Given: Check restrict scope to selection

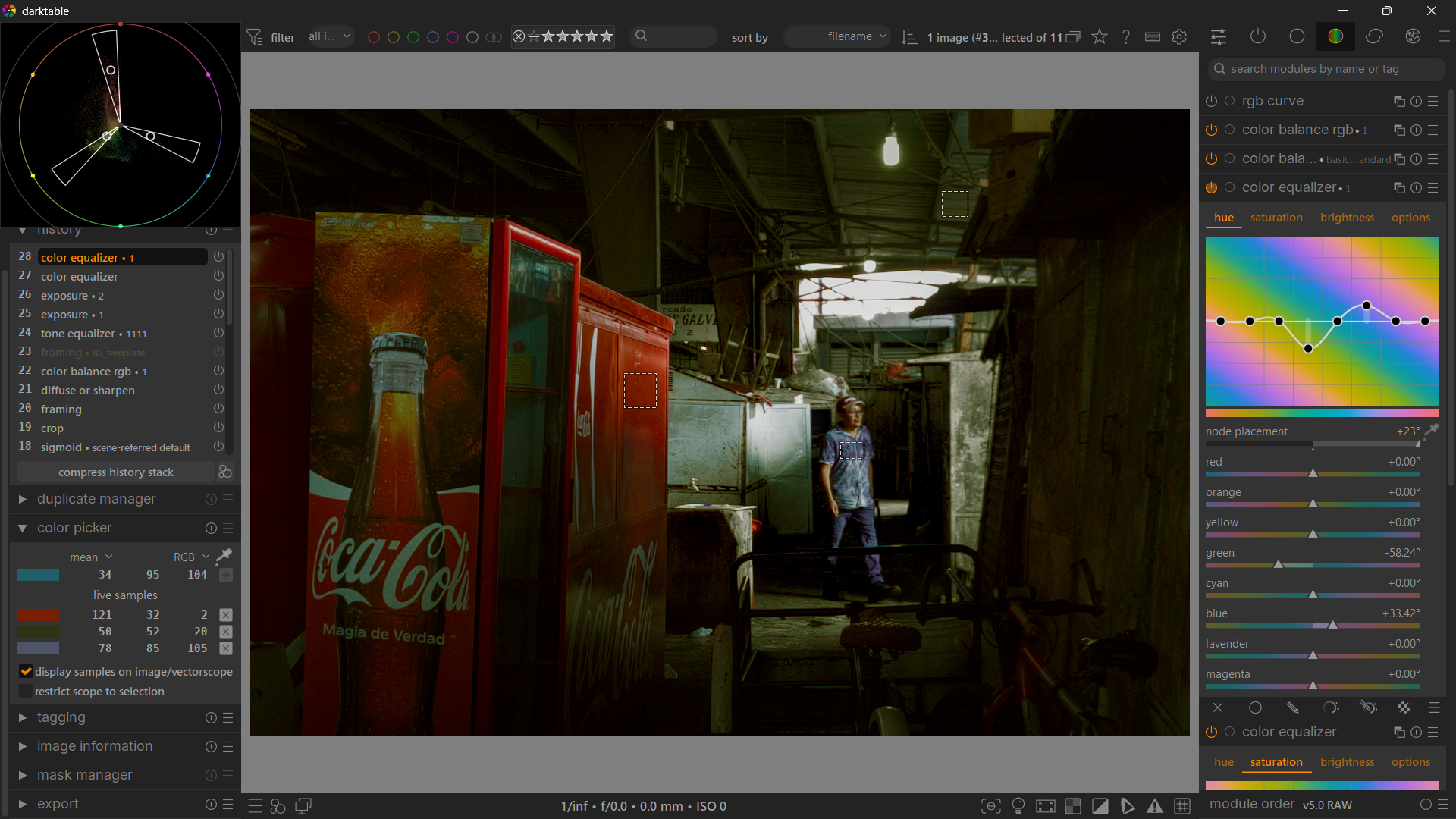Looking at the screenshot, I should tap(26, 691).
